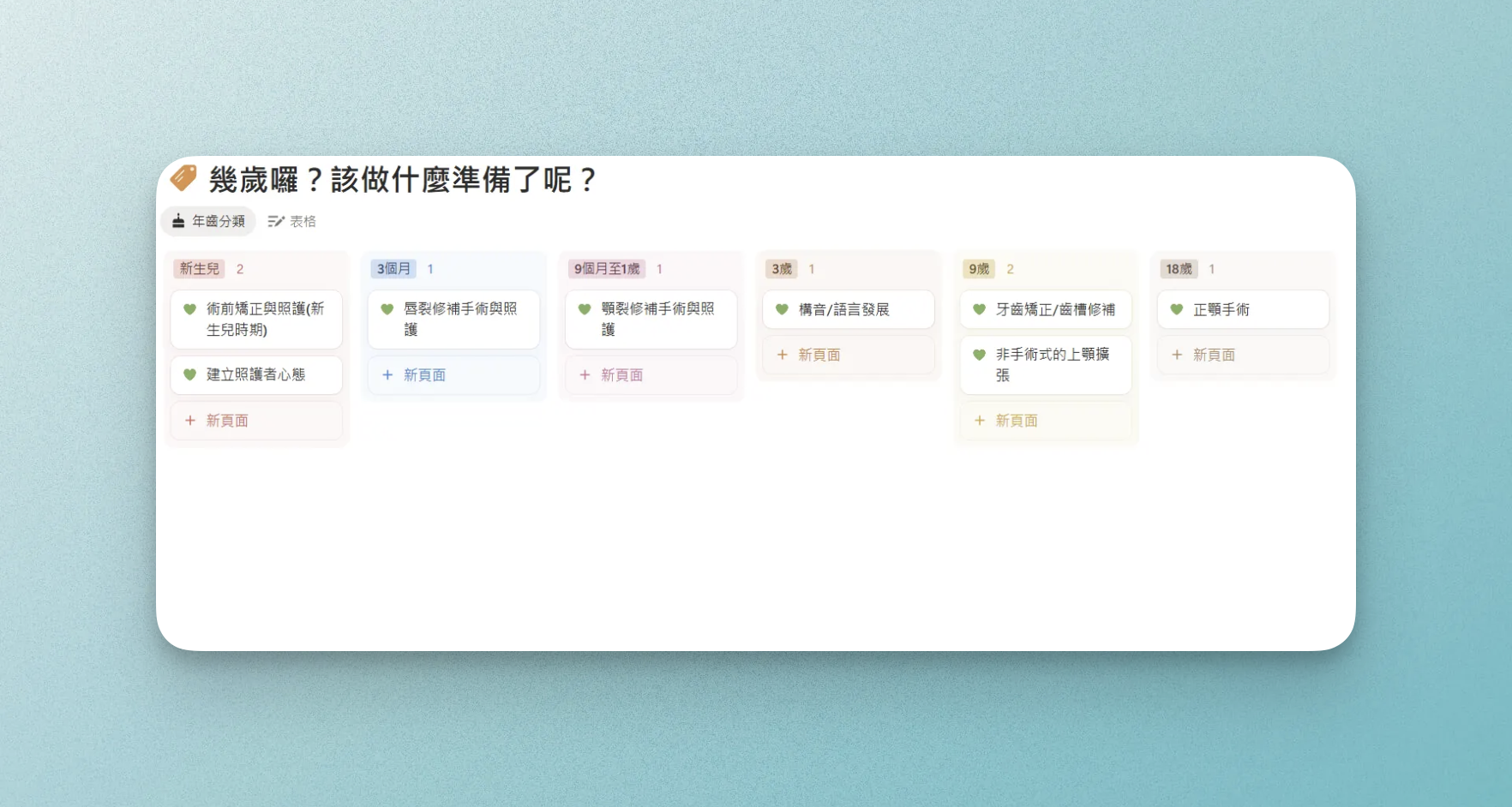Click the plus icon under the 3個月 column
Screen dimensions: 1512x807
(387, 375)
